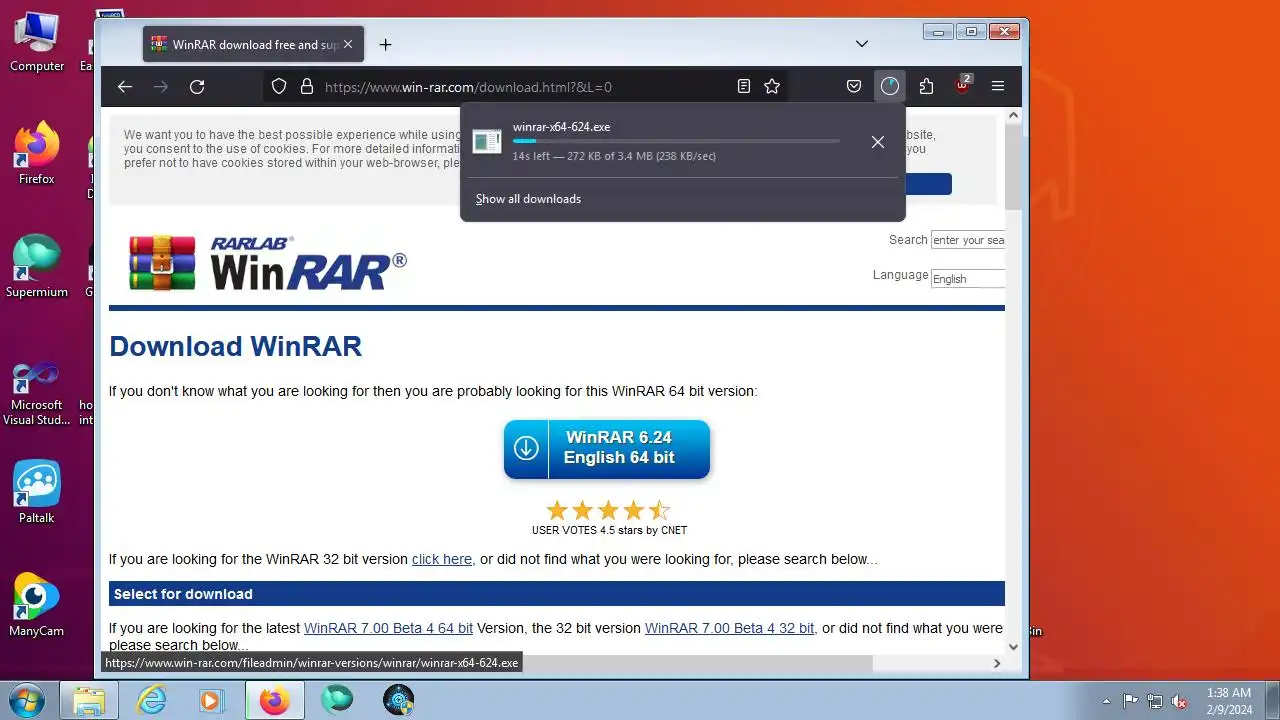Screen dimensions: 1280x720
Task: Select Firefox desktop shortcut
Action: (37, 154)
